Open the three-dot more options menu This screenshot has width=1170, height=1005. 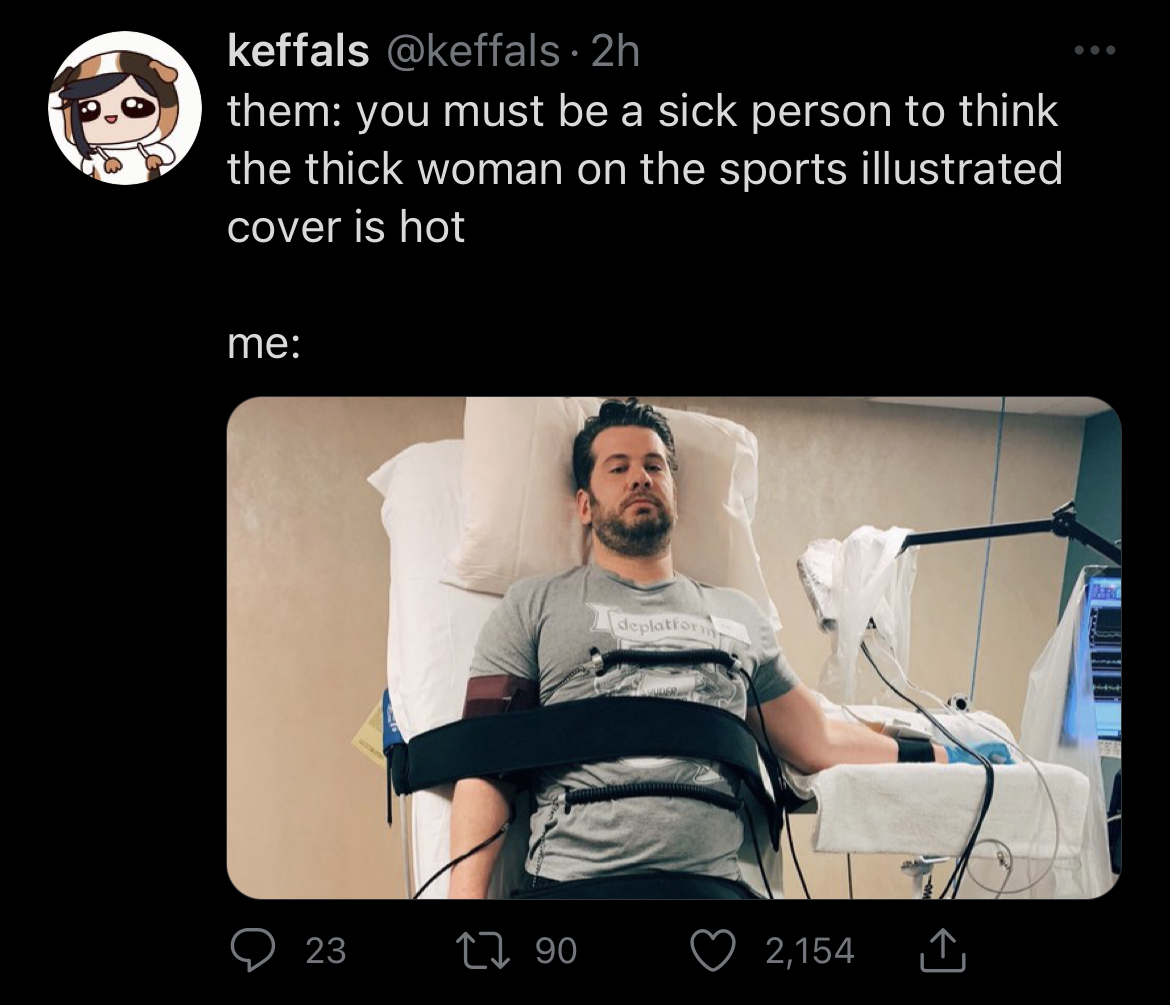(x=1094, y=51)
